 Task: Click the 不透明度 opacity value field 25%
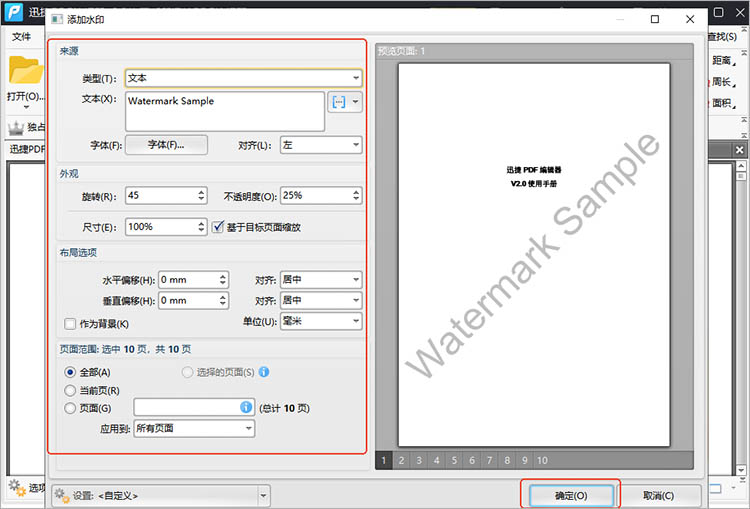click(315, 195)
